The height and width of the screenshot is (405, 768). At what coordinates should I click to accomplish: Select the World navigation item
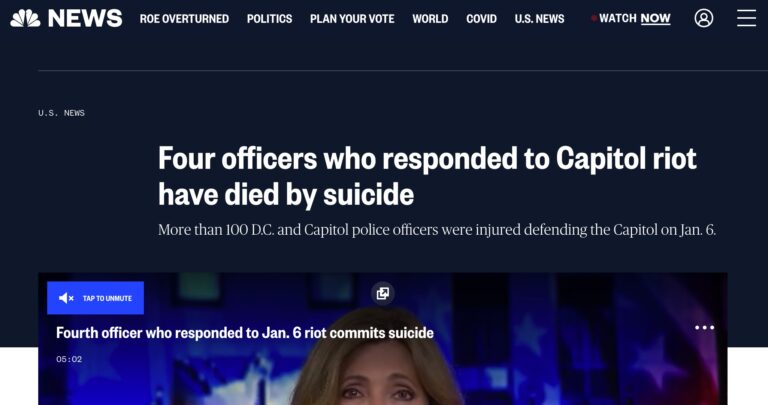430,19
